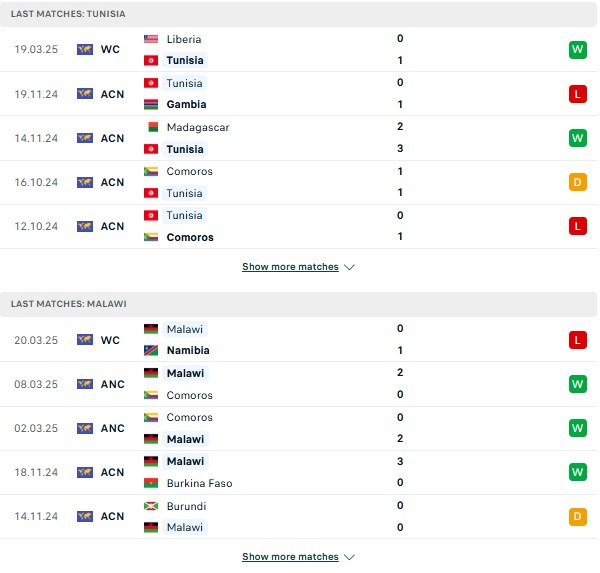
Task: Select the Last Matches: Malawi header
Action: click(298, 304)
